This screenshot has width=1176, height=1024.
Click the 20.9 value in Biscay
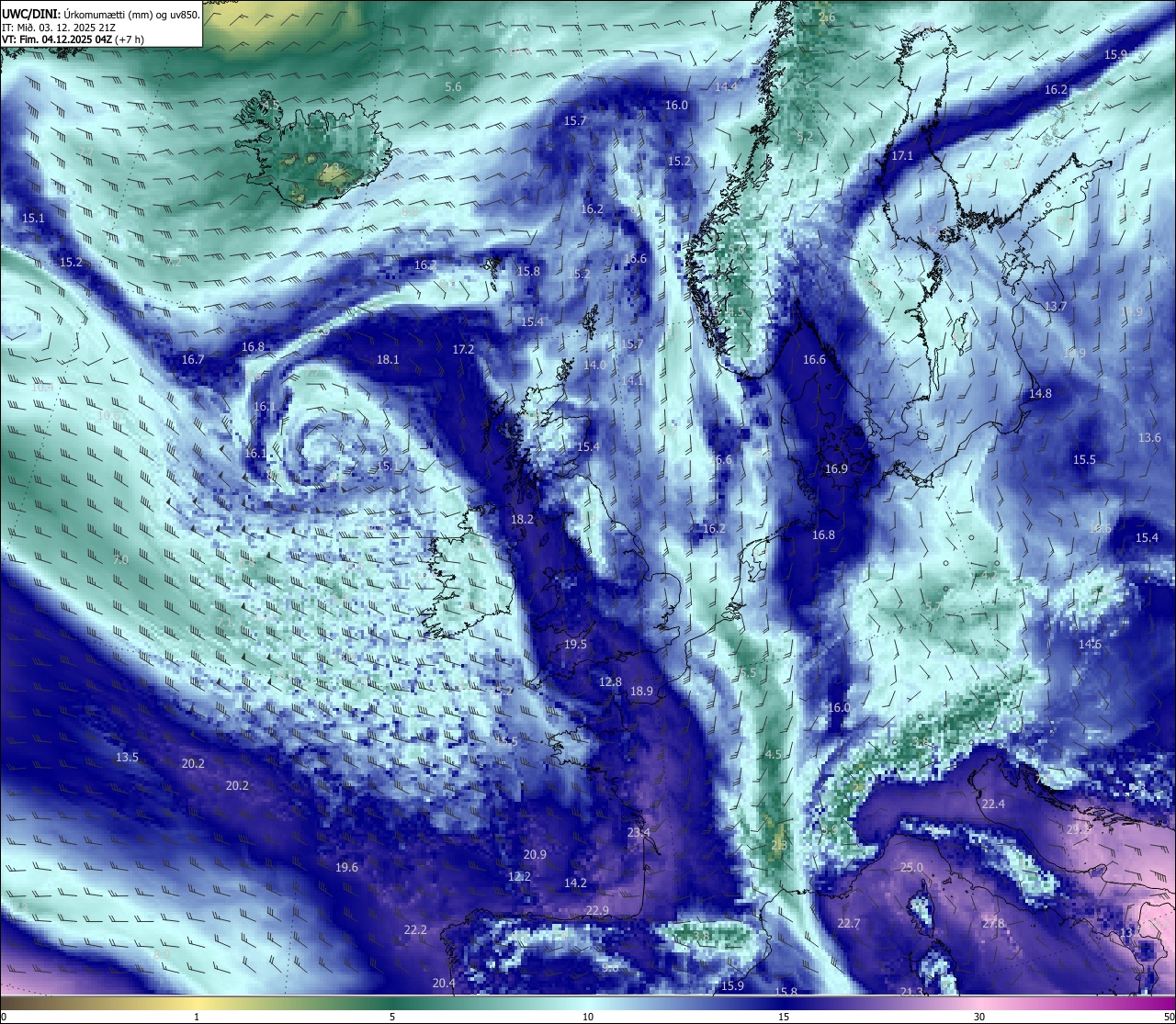535,855
